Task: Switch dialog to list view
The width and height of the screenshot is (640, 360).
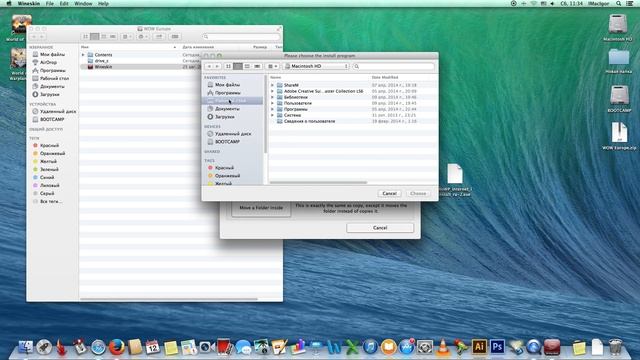Action: [x=238, y=66]
